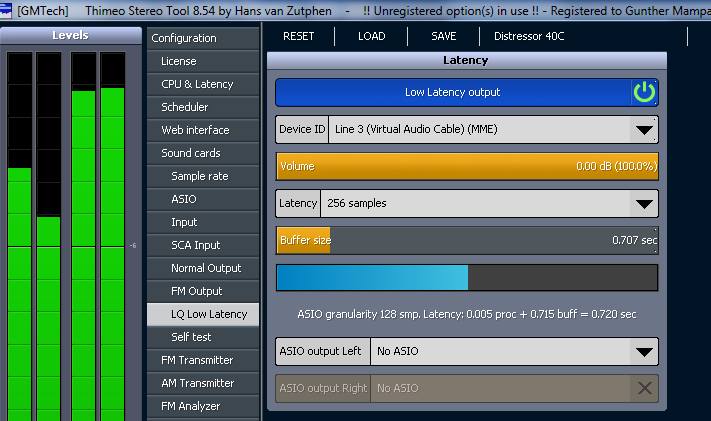Select the Distressor 40C preset name

tap(529, 36)
